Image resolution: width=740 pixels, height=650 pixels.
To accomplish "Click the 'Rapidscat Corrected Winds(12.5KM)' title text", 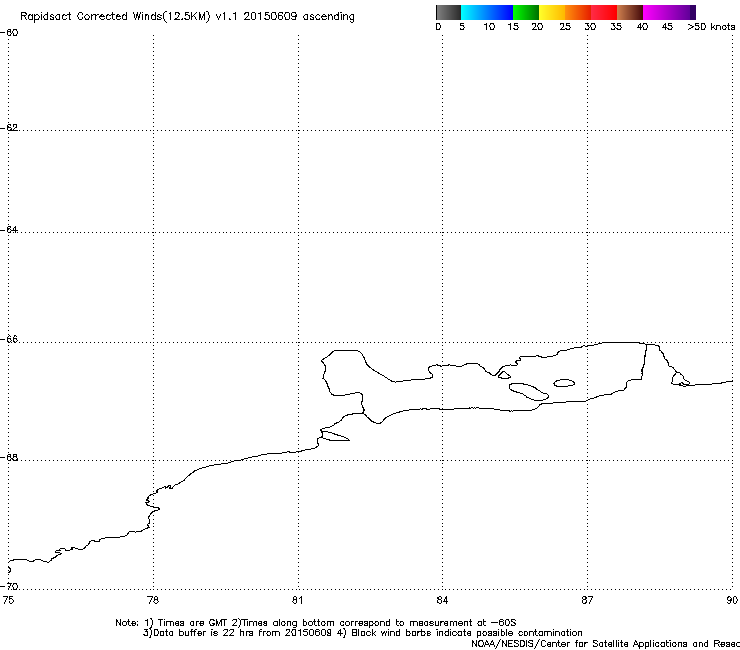I will pos(115,17).
